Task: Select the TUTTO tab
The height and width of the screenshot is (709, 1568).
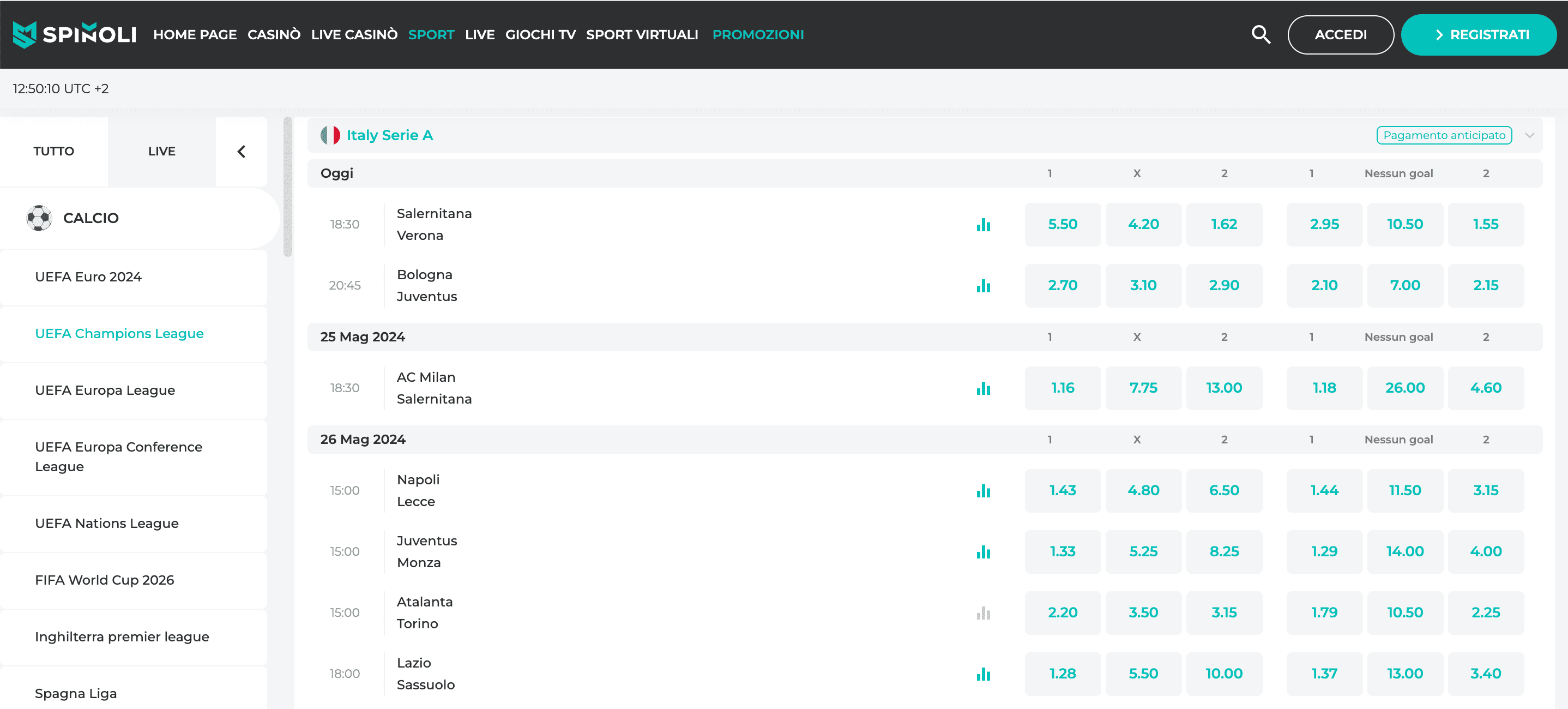Action: click(53, 151)
